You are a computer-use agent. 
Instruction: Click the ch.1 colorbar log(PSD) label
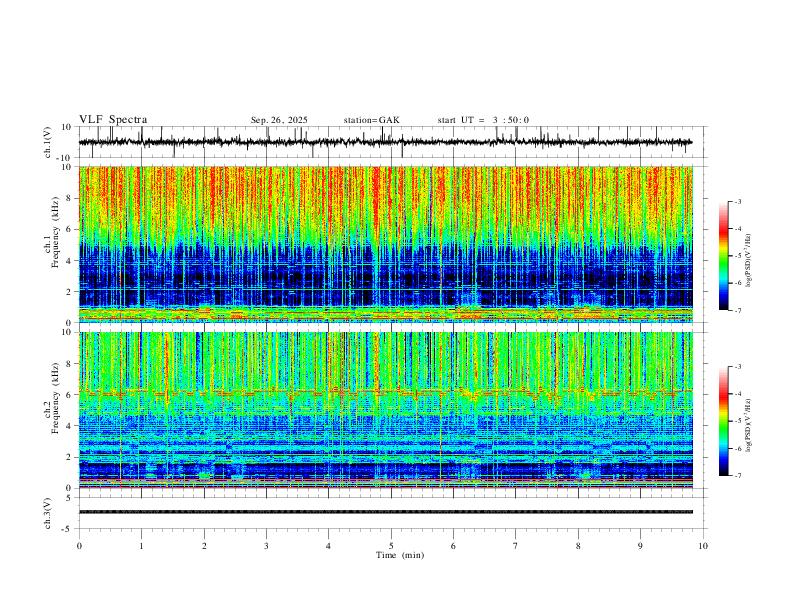[x=749, y=259]
